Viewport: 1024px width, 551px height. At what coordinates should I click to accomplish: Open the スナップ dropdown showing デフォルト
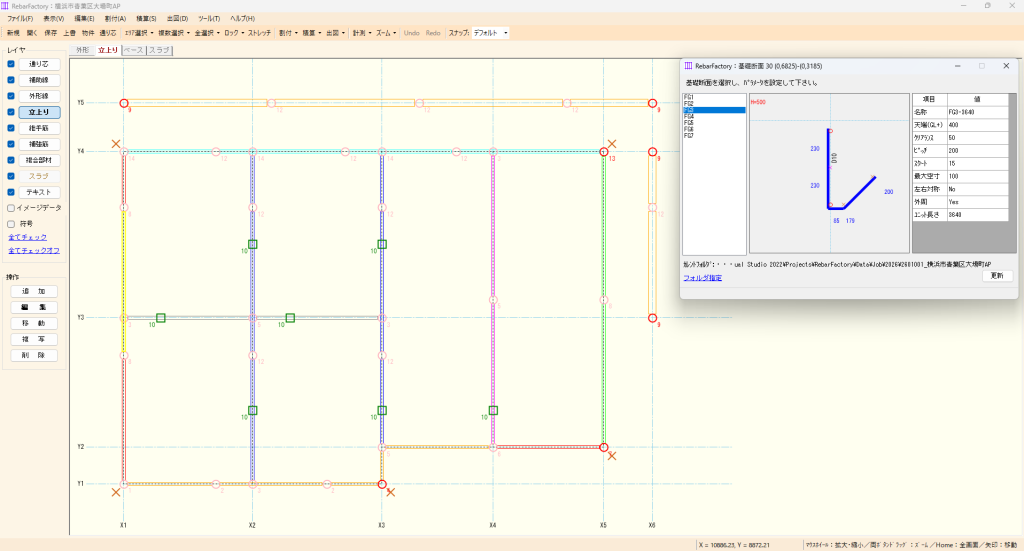[x=490, y=33]
